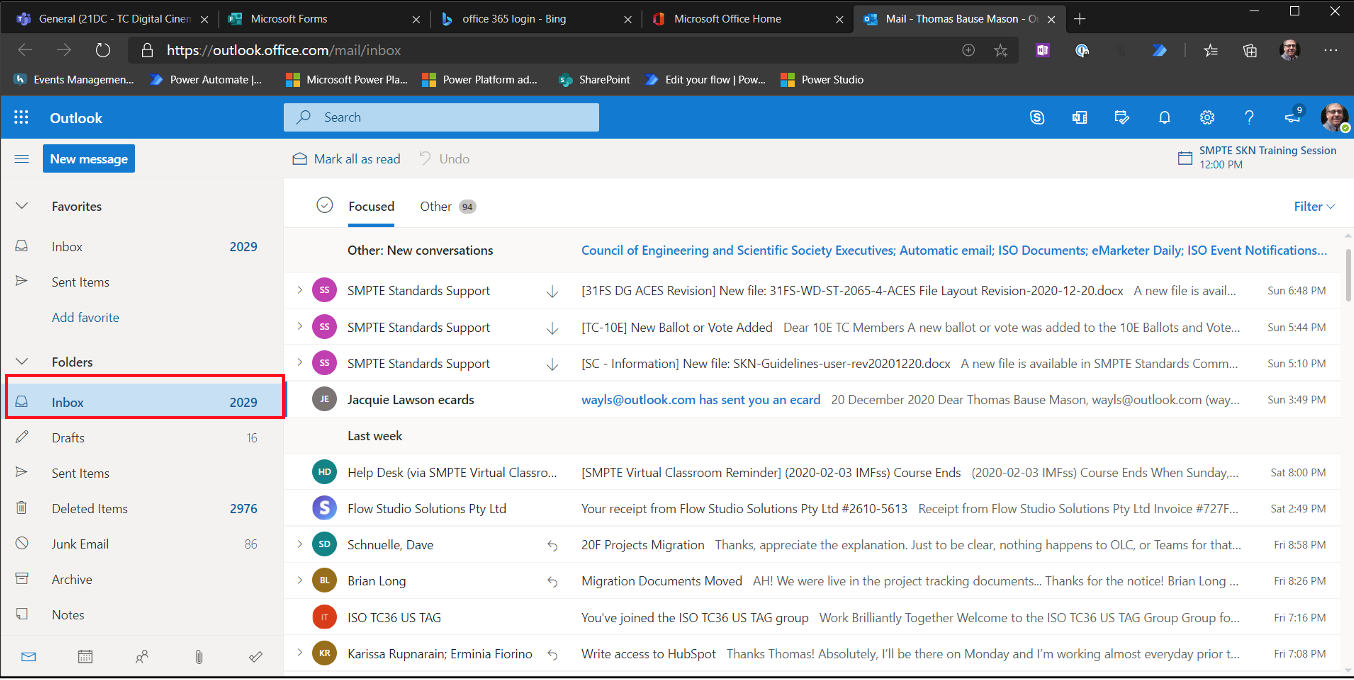Collapse the Favorites section
This screenshot has height=680, width=1354.
pos(22,206)
